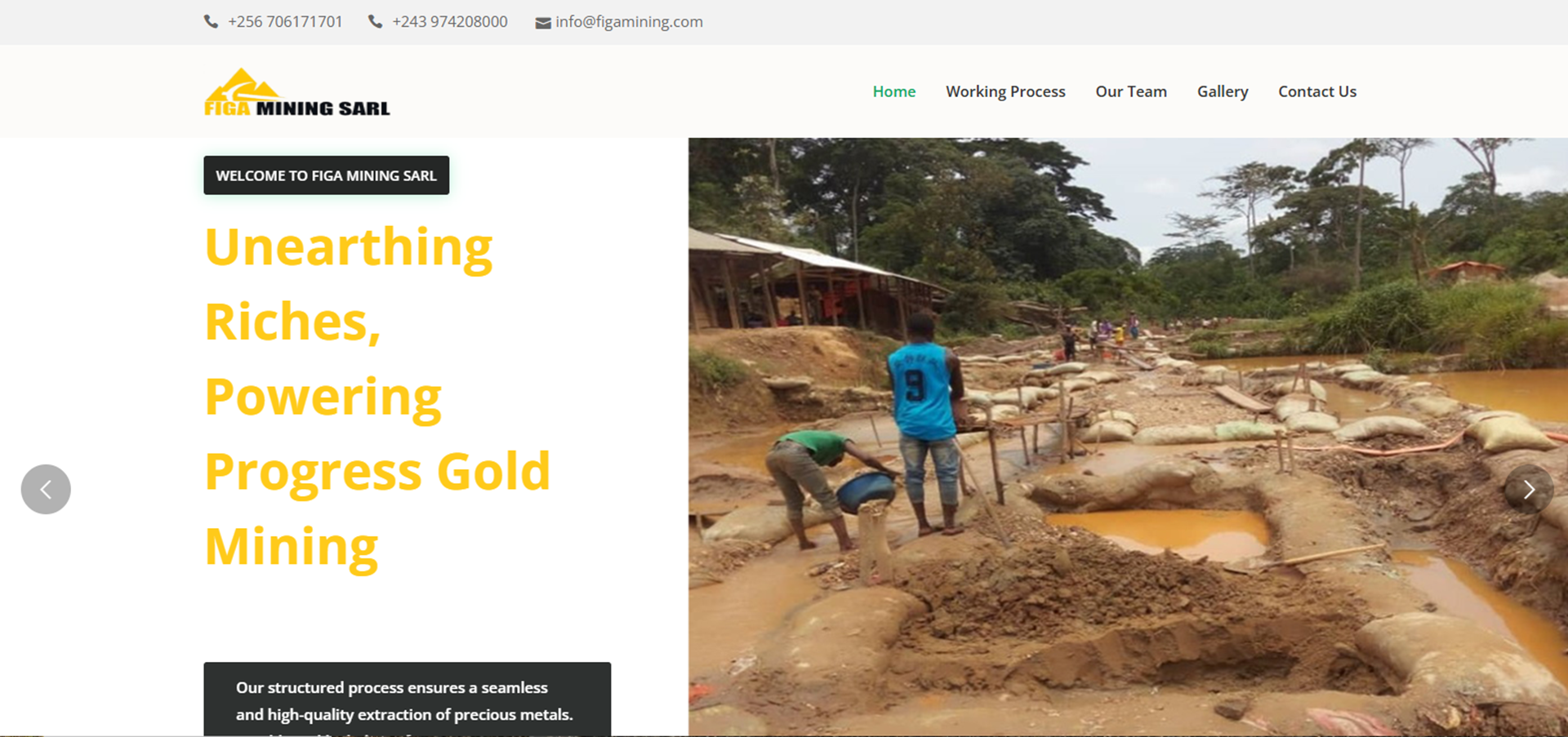Image resolution: width=1568 pixels, height=737 pixels.
Task: Click the Progress Gold headline line
Action: pos(377,472)
